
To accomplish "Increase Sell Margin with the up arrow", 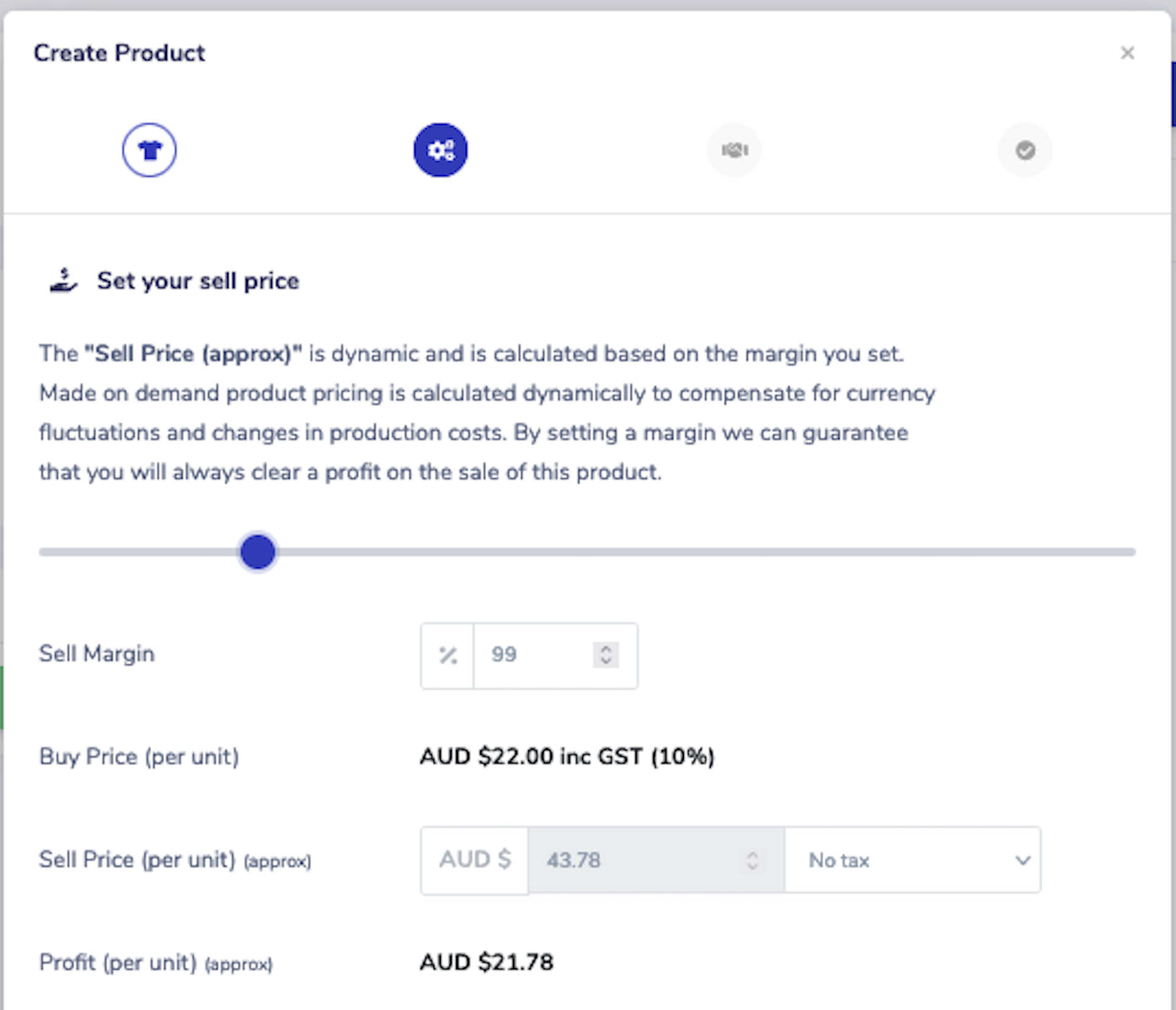I will (606, 648).
